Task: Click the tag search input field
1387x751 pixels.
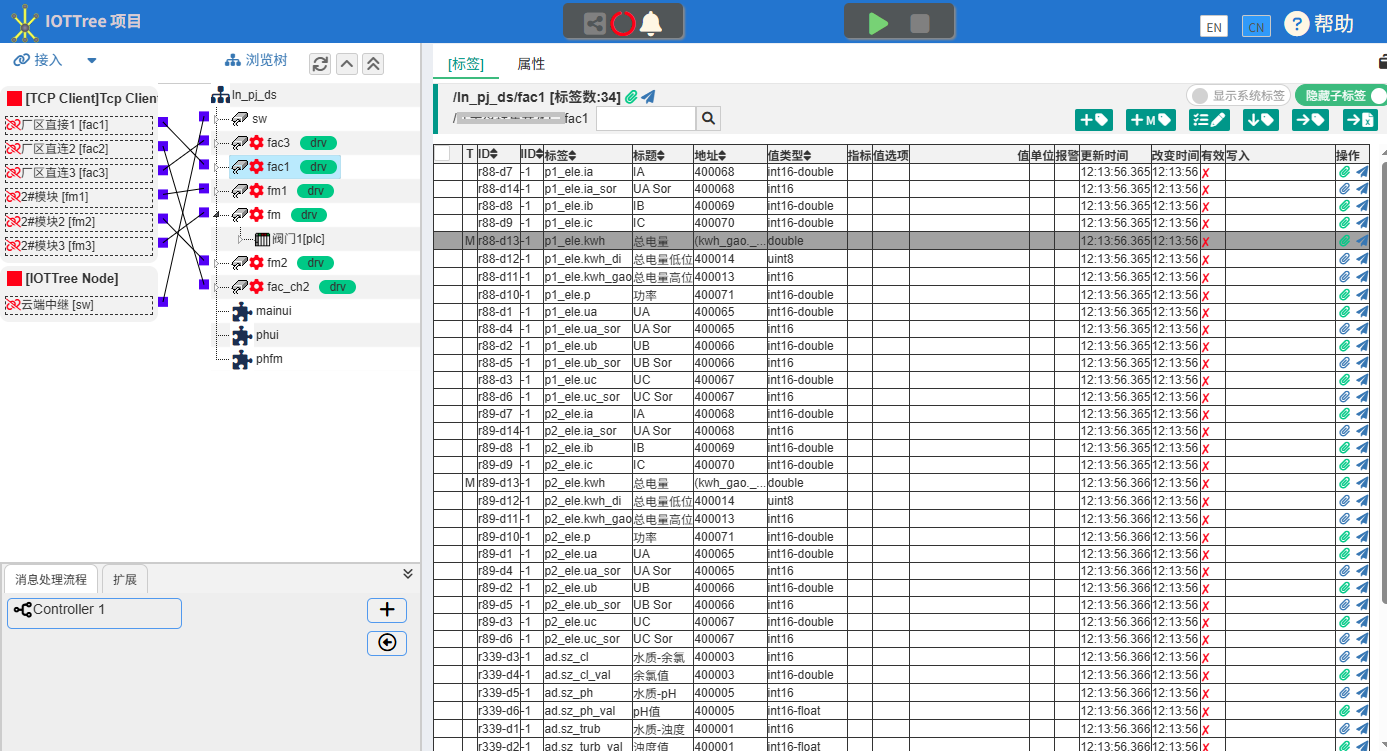Action: (645, 119)
